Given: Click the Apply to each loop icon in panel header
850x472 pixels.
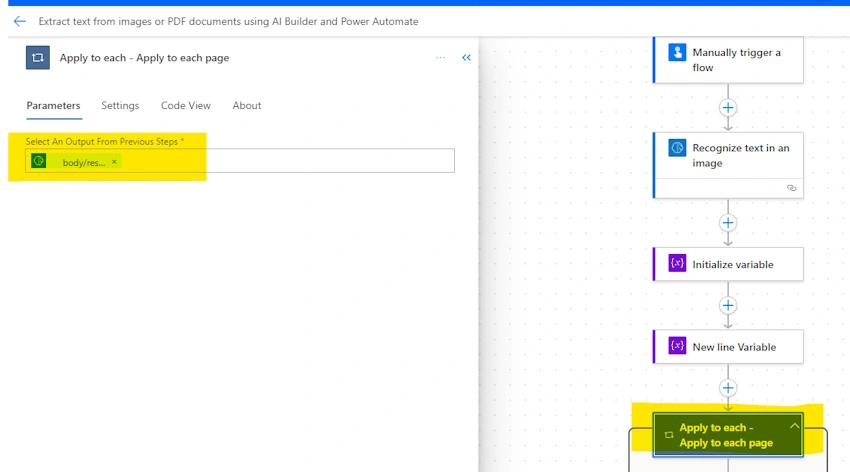Looking at the screenshot, I should (x=38, y=57).
